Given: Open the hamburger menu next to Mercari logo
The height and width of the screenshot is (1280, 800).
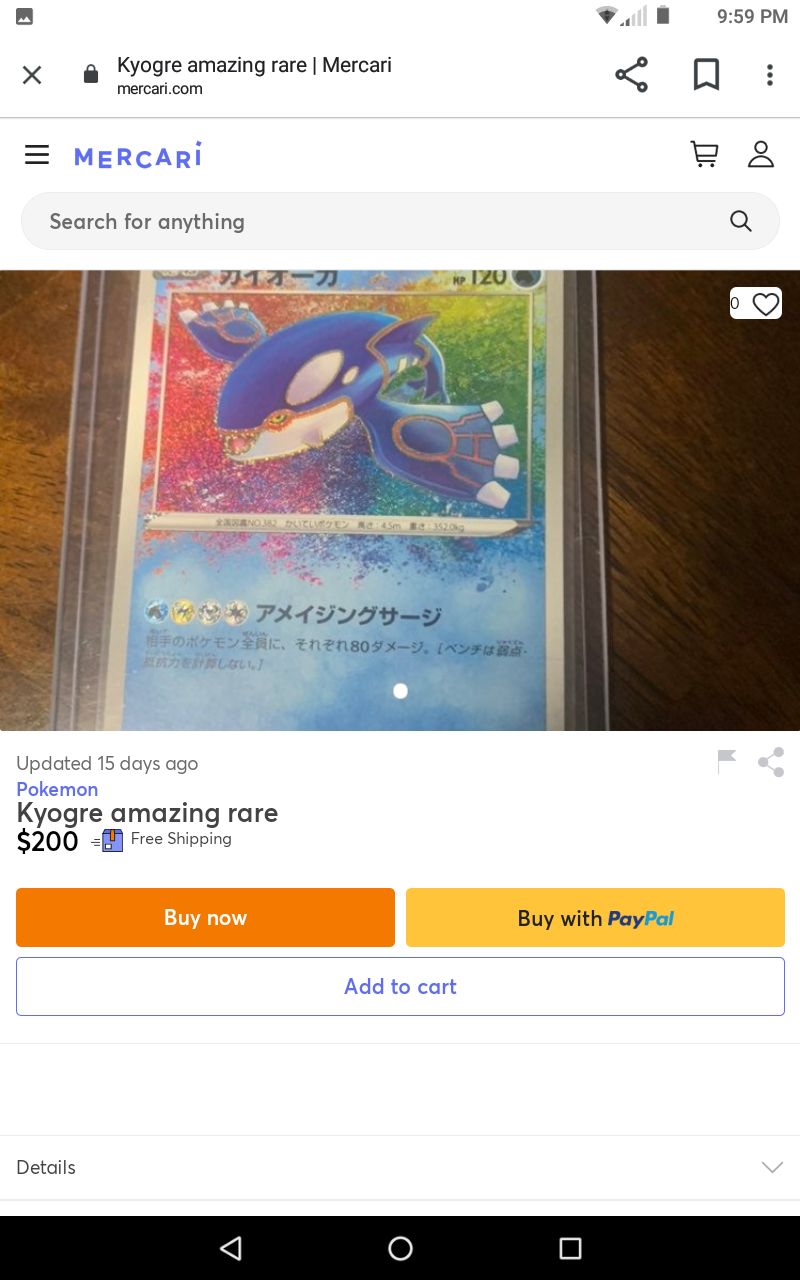Looking at the screenshot, I should pos(37,155).
